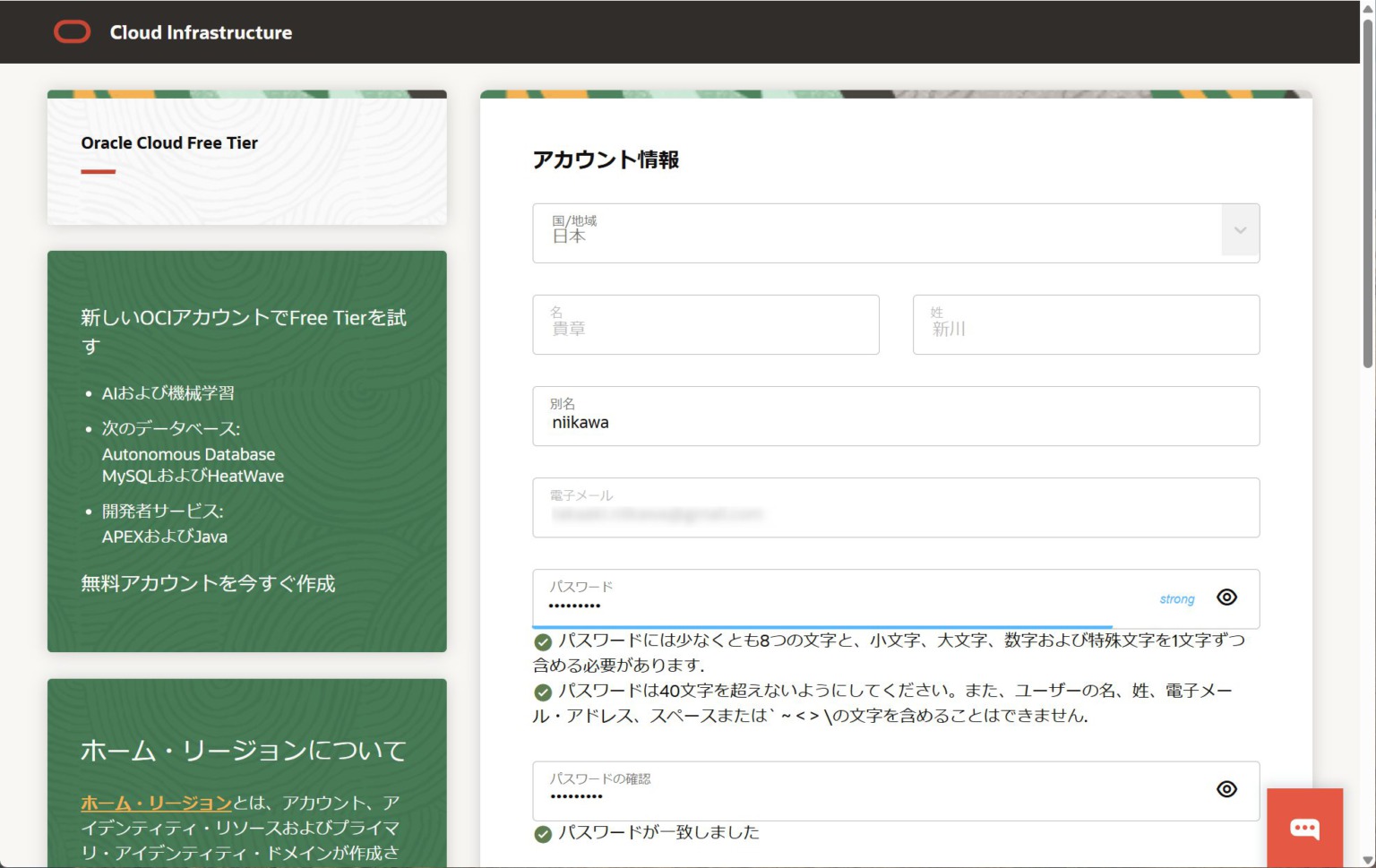Screen dimensions: 1376x868
Task: Click the Oracle logo in the header
Action: (x=73, y=31)
